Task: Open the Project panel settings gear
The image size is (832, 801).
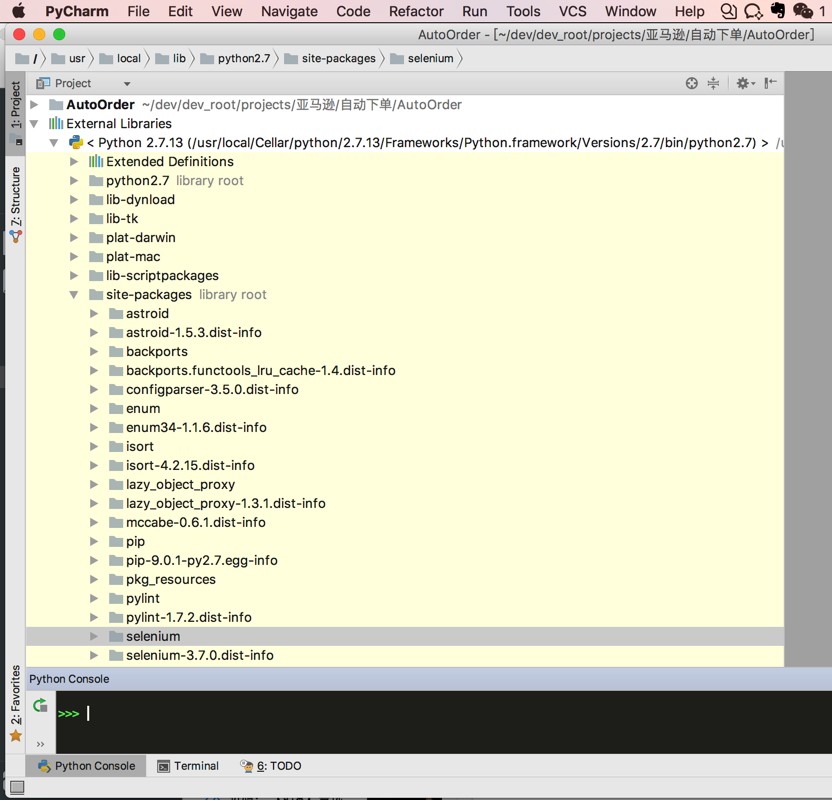Action: pos(745,83)
